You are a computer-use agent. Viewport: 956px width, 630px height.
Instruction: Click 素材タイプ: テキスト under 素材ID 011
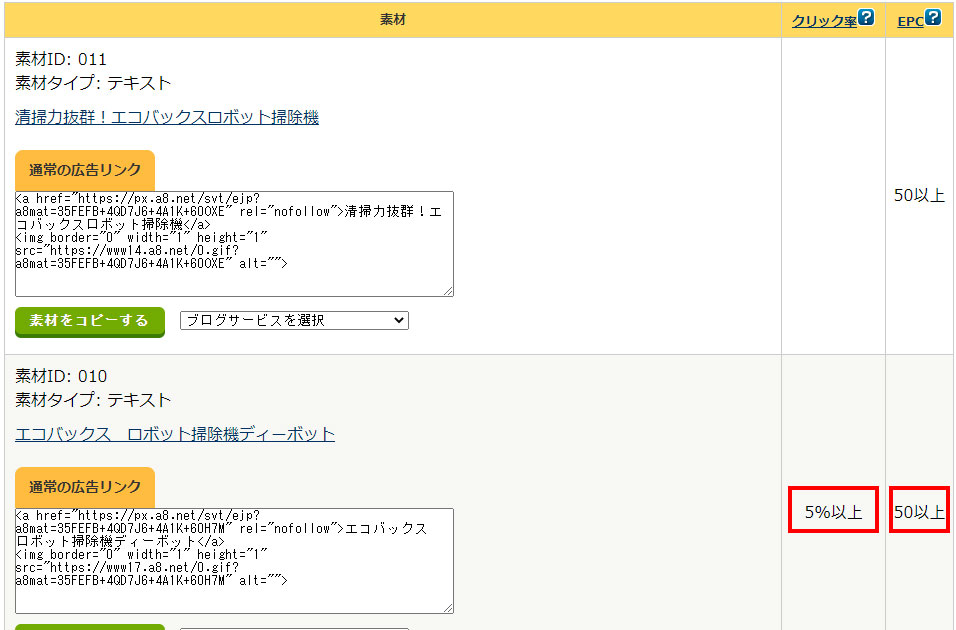(x=93, y=83)
